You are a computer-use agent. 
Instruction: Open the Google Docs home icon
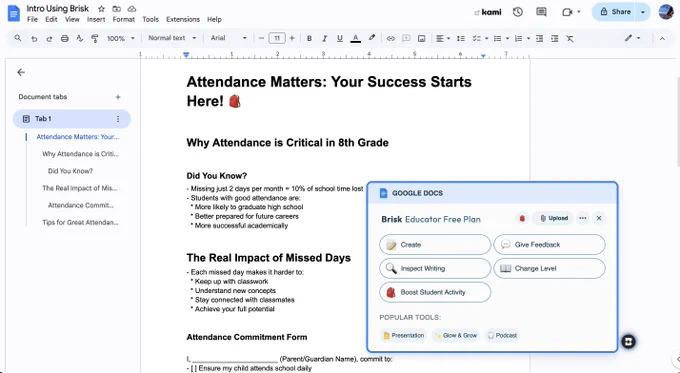(x=13, y=13)
